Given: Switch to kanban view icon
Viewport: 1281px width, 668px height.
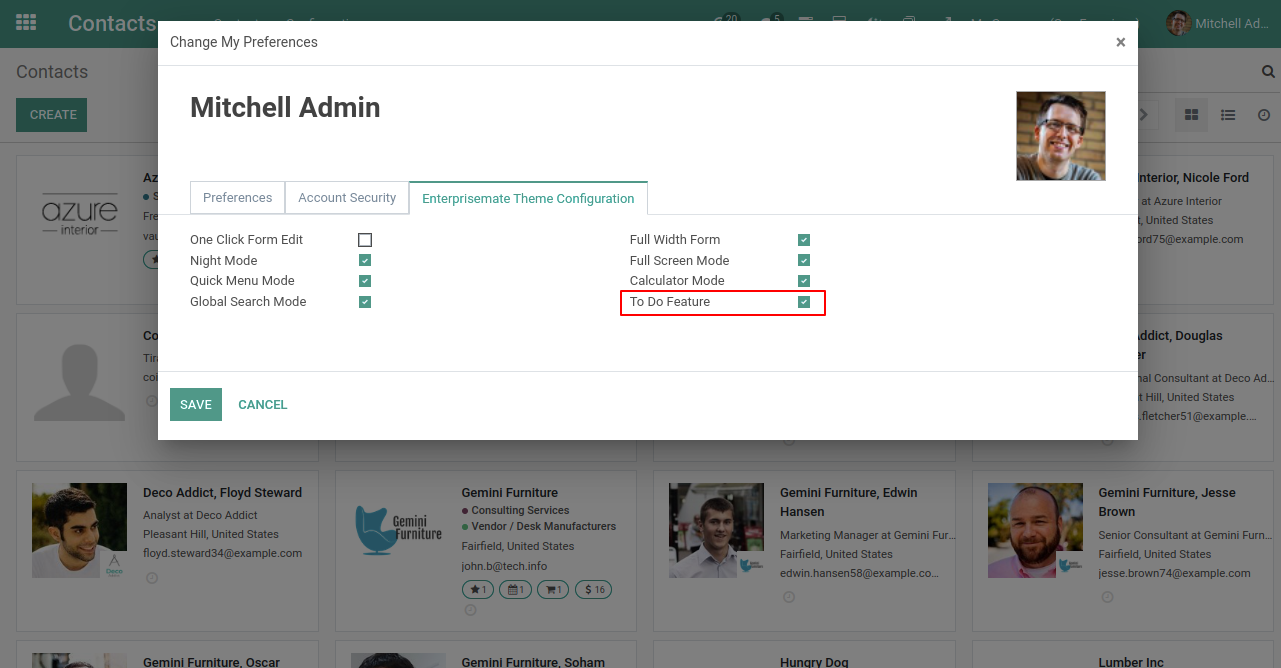Looking at the screenshot, I should point(1191,115).
